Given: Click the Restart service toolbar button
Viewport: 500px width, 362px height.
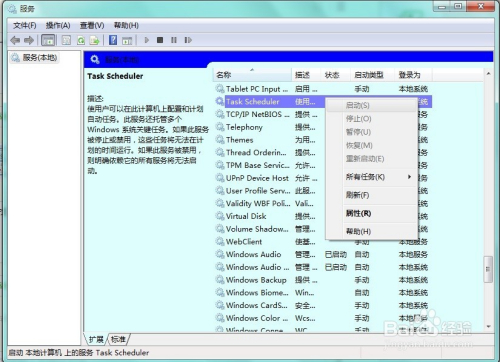Looking at the screenshot, I should tap(188, 40).
